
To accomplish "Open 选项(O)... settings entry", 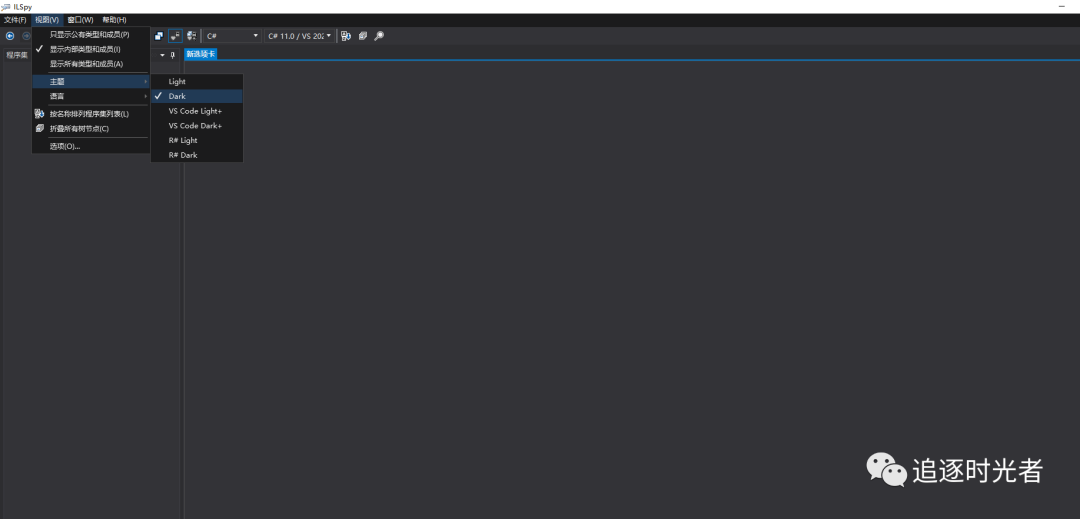I will coord(65,146).
